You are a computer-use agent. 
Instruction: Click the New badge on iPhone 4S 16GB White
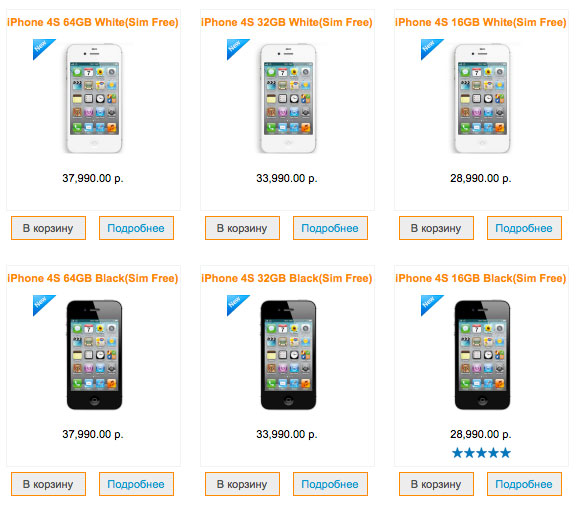coord(430,47)
